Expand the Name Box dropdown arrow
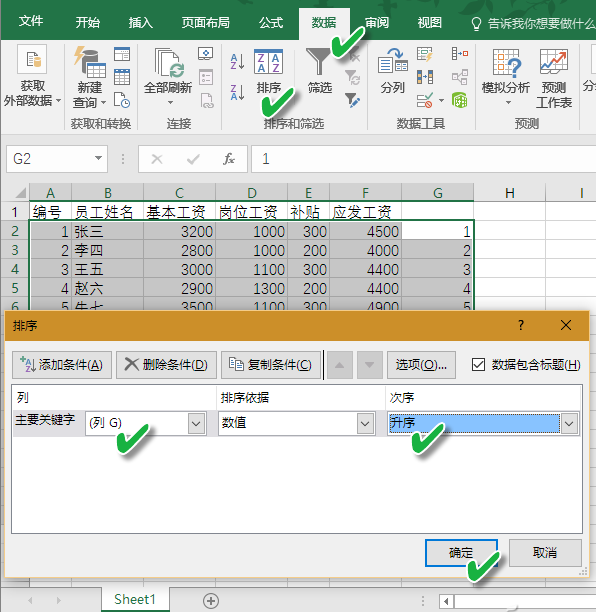 [x=98, y=158]
